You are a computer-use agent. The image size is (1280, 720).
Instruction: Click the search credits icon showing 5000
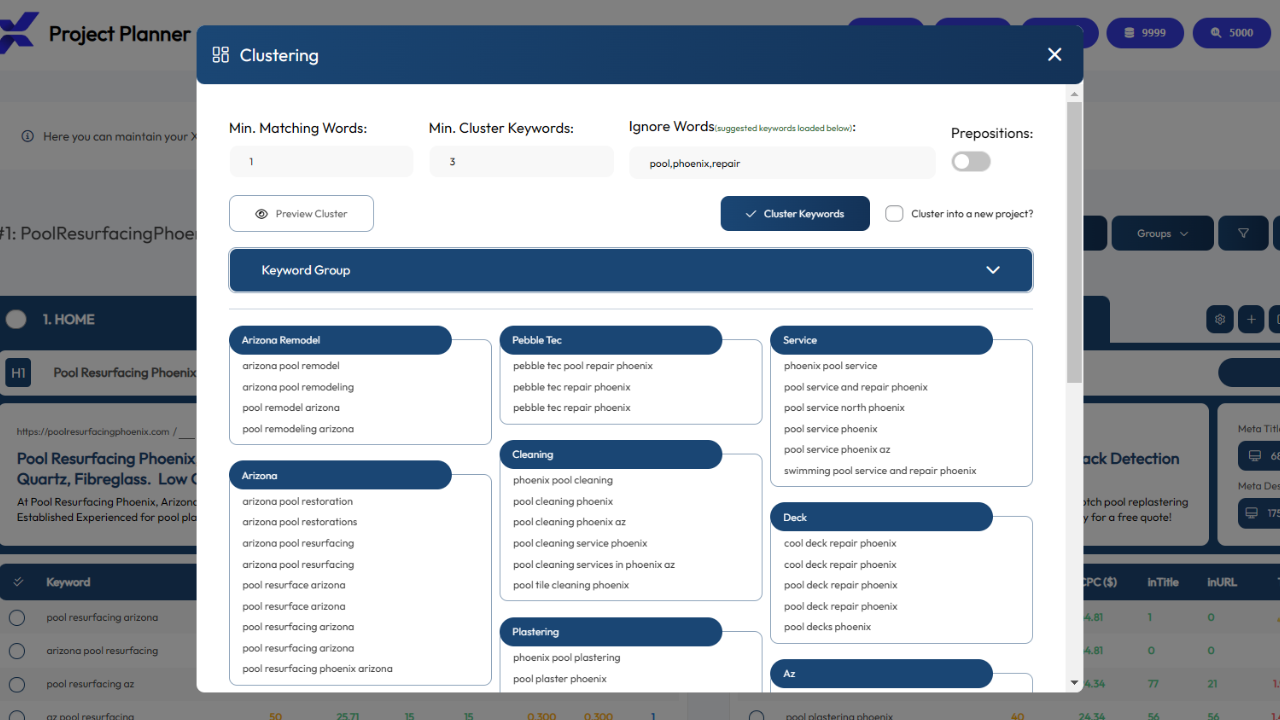pyautogui.click(x=1231, y=32)
